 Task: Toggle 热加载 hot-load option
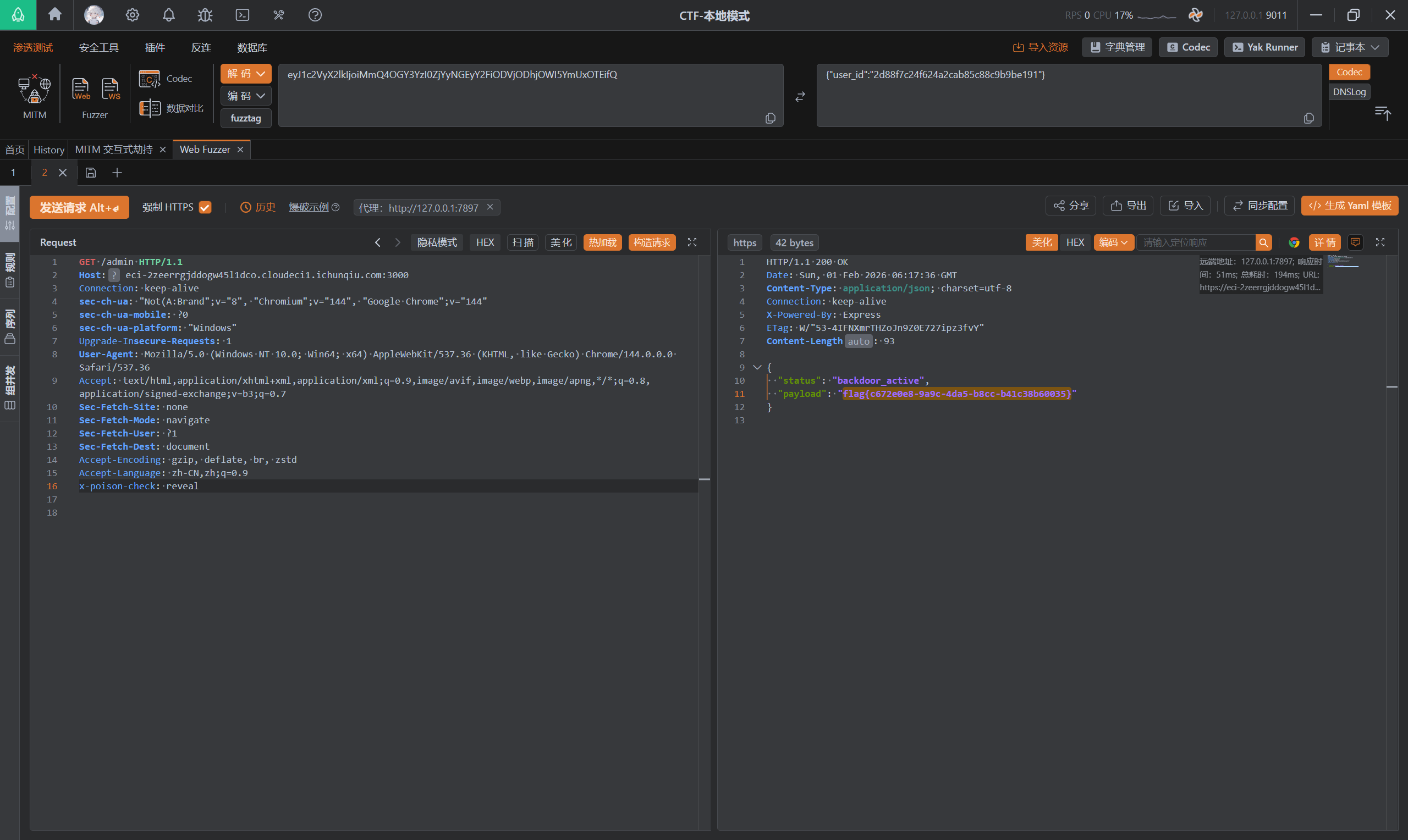pos(602,242)
